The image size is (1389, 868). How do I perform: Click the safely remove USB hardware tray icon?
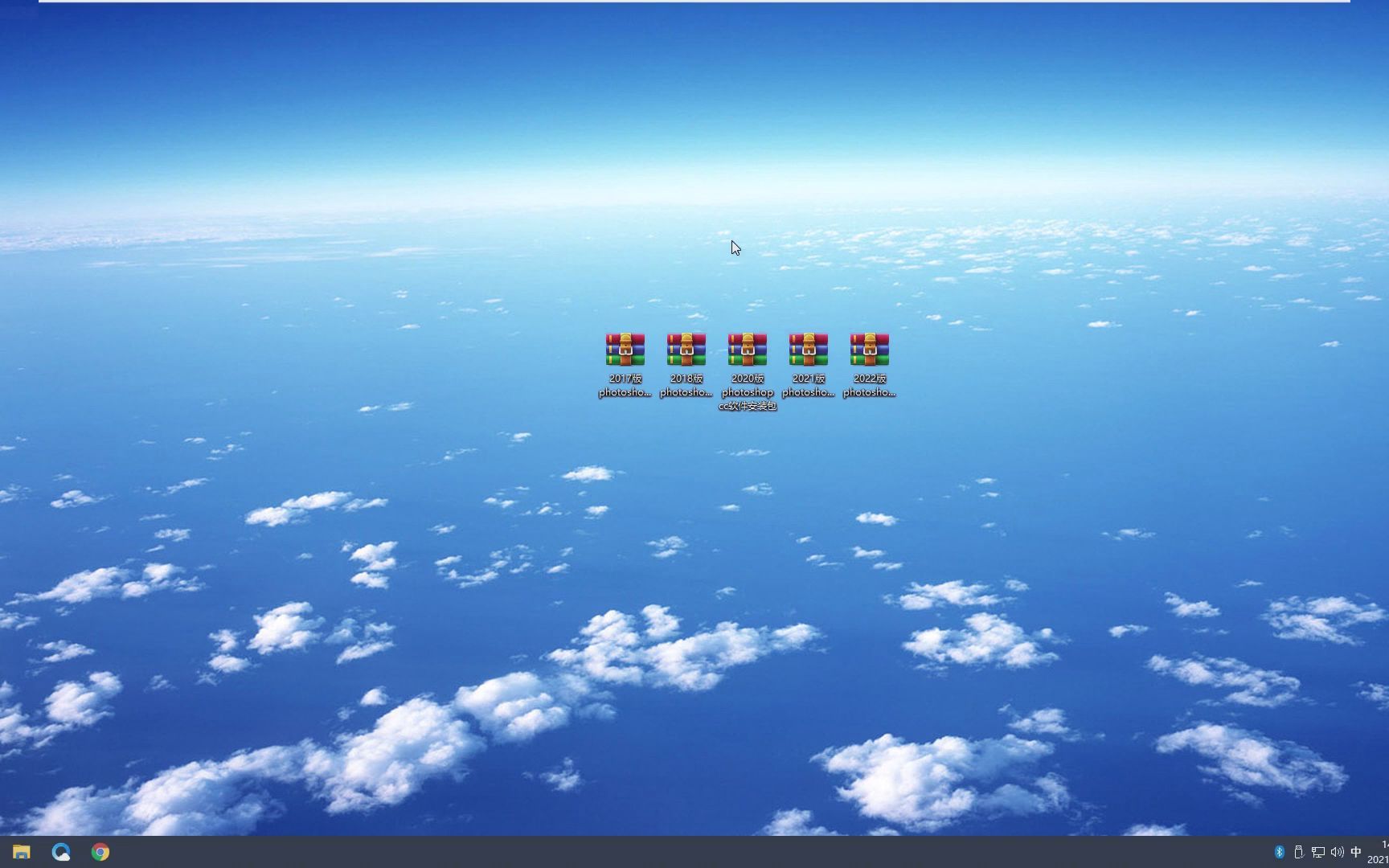pos(1300,851)
